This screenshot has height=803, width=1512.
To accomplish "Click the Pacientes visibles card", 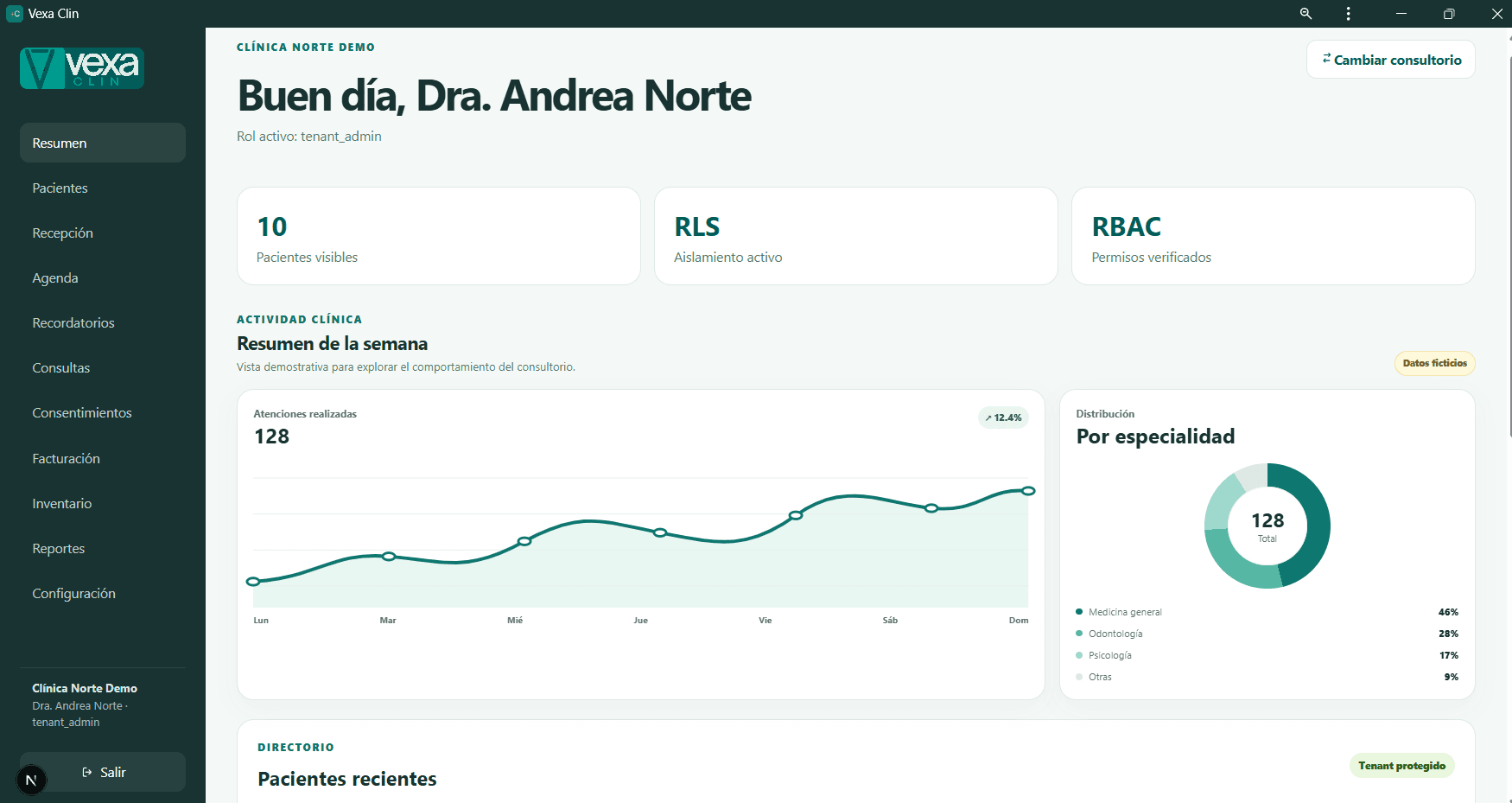I will tap(439, 236).
